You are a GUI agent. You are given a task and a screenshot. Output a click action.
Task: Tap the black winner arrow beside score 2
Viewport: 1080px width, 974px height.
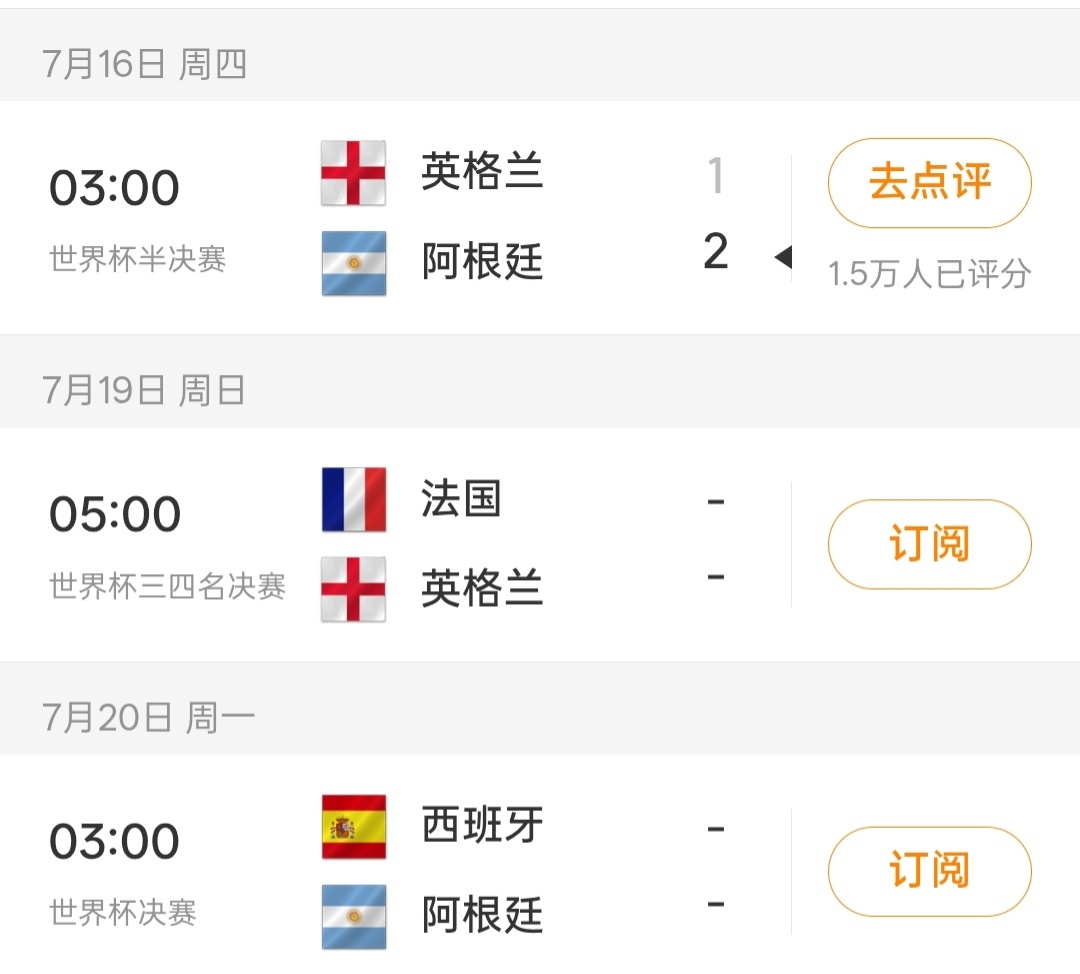(x=782, y=257)
